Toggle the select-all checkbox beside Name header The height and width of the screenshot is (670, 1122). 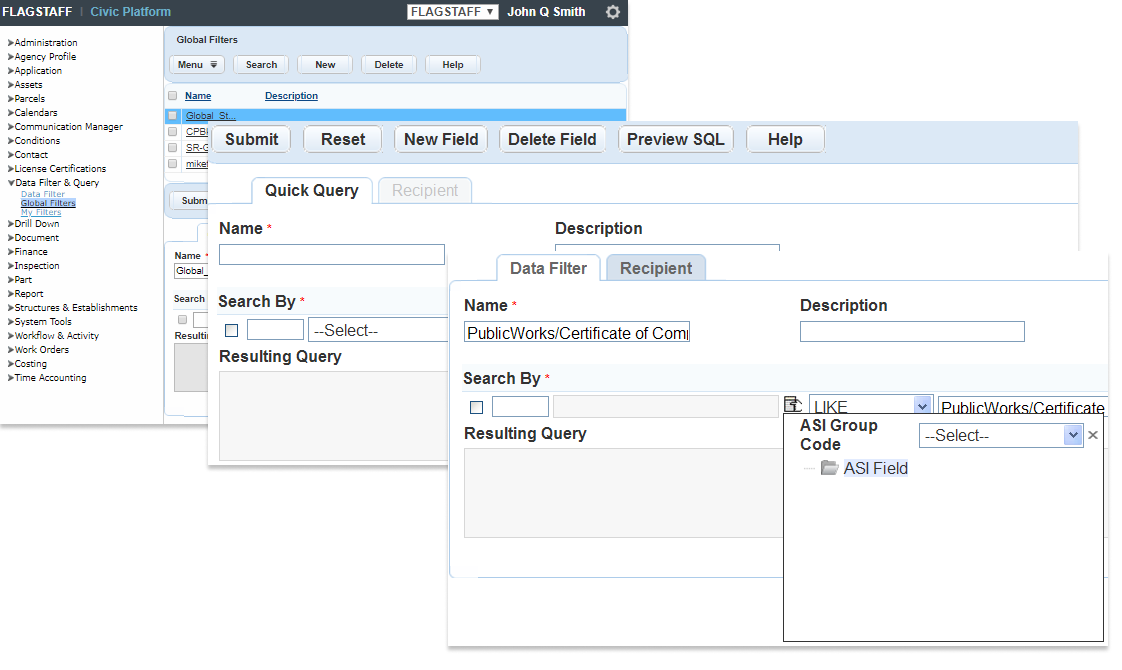[173, 96]
